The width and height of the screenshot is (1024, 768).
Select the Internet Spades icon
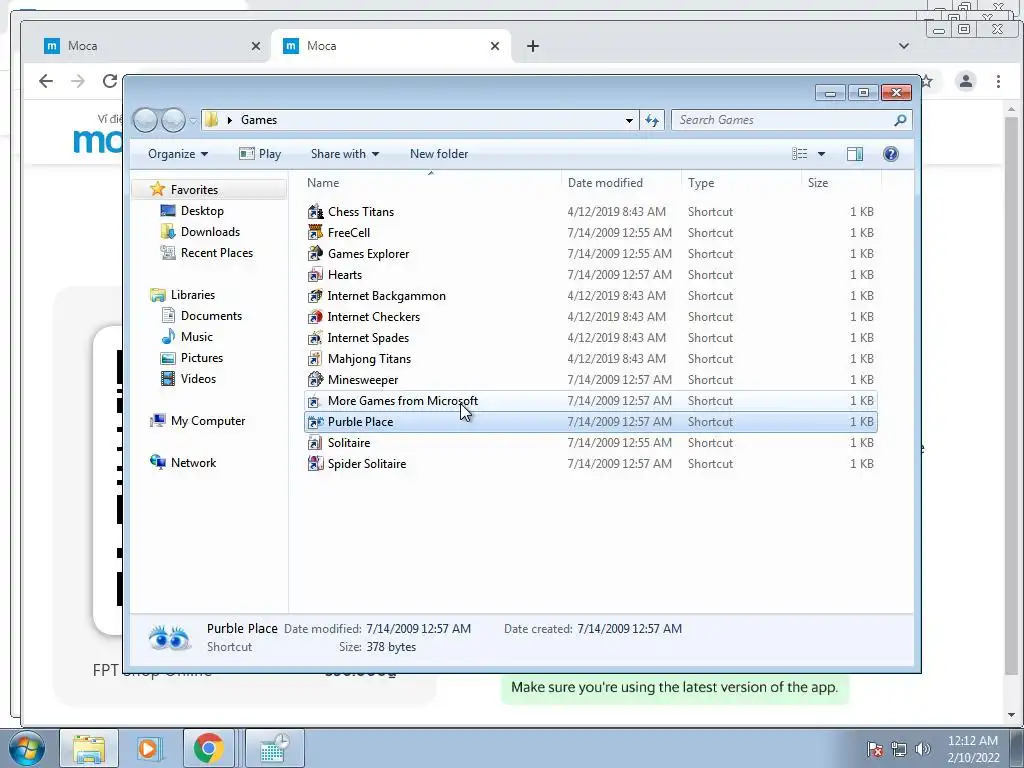(x=315, y=338)
